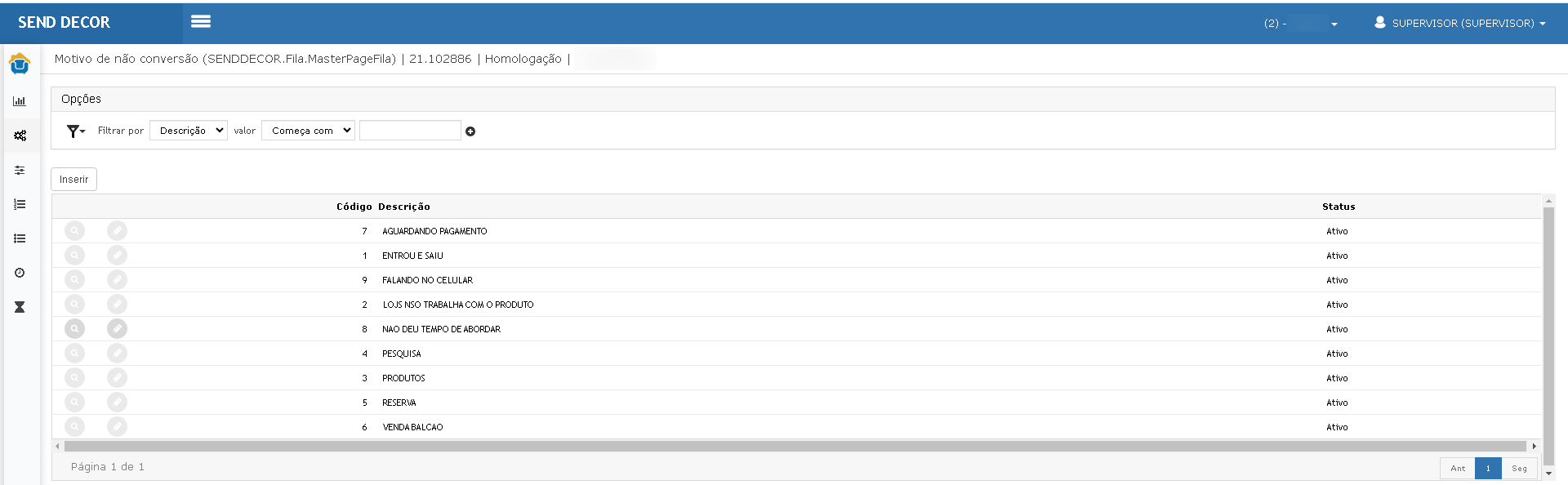
Task: Open the bar chart reports sidebar icon
Action: [x=20, y=101]
